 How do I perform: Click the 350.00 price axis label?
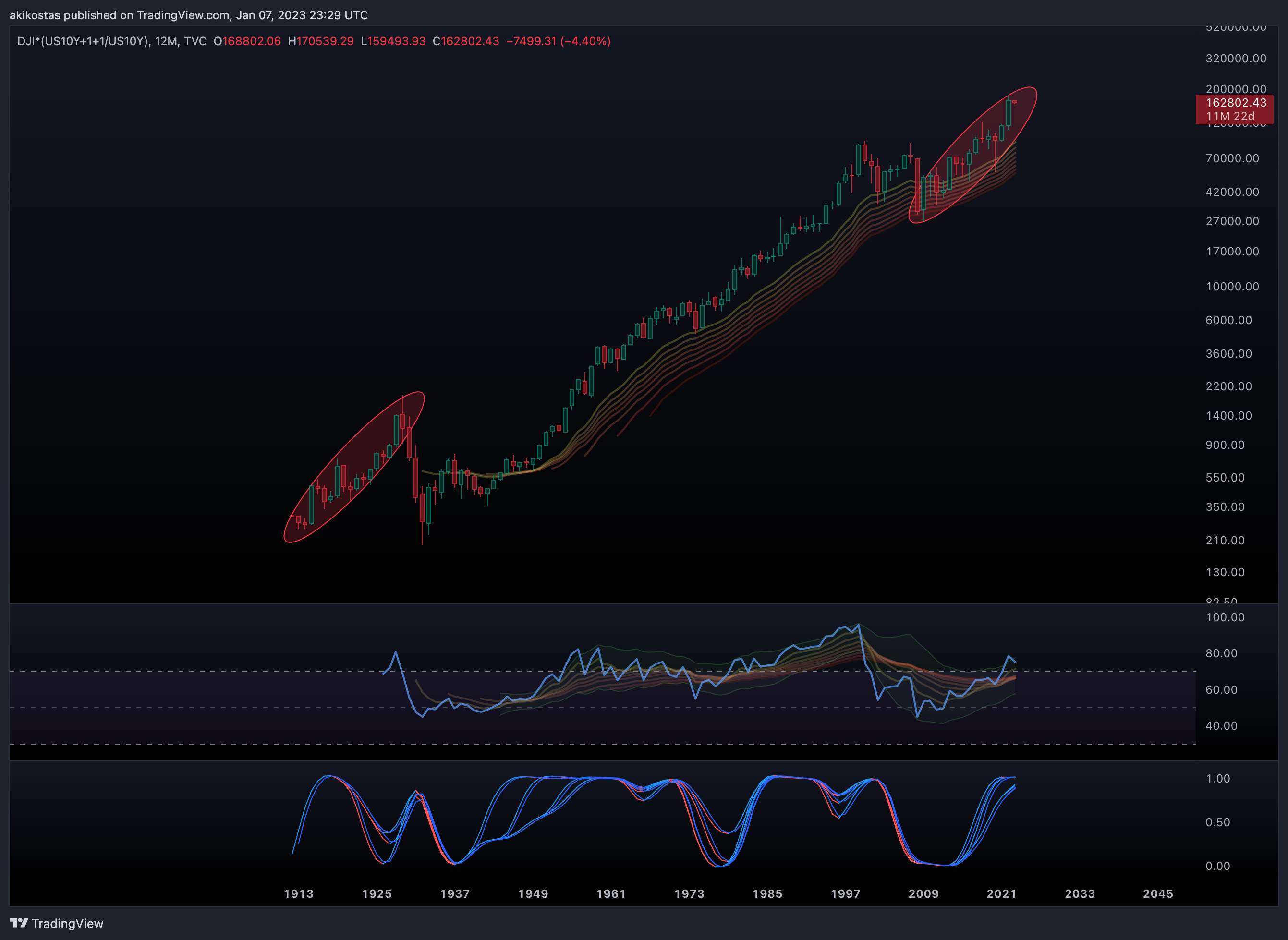coord(1225,507)
